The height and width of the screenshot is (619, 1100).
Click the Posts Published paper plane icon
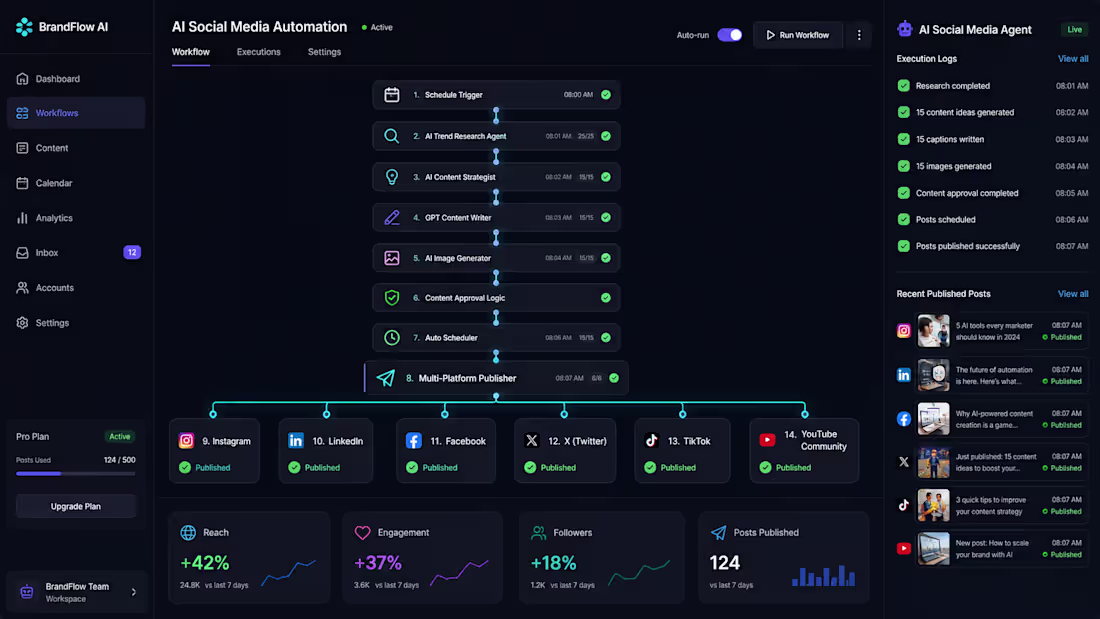tap(718, 533)
